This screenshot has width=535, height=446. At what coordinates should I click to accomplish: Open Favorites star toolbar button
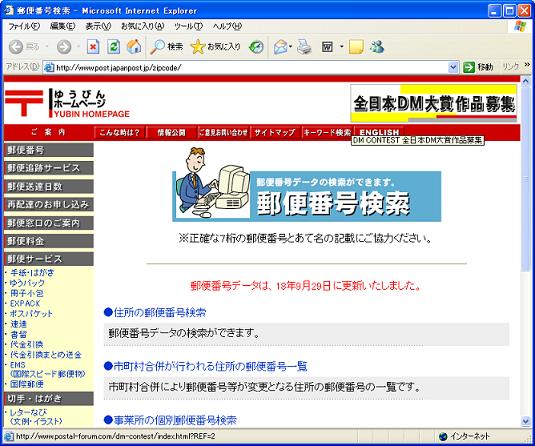pos(215,47)
